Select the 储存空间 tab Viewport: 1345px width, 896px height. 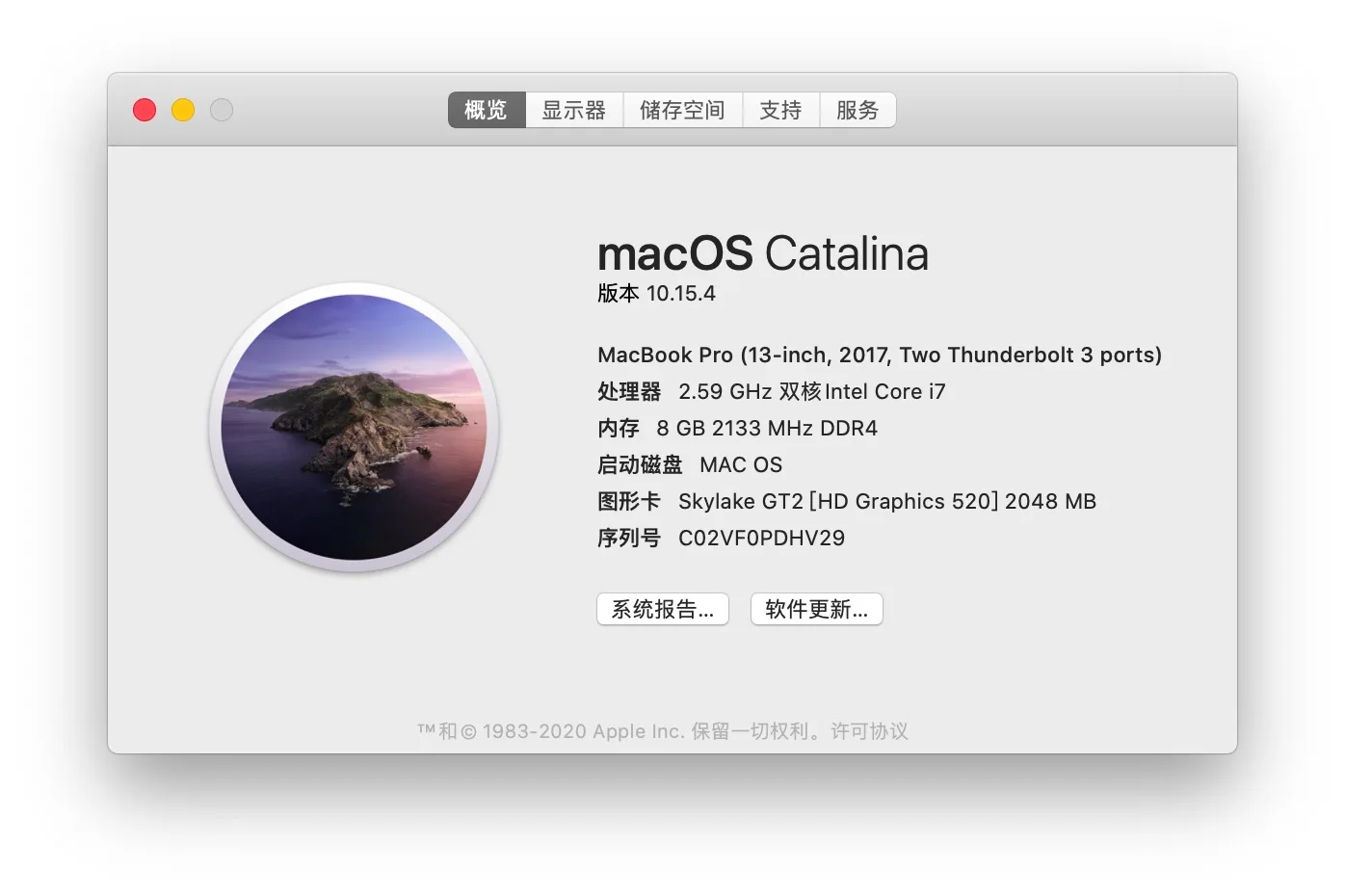(x=683, y=110)
